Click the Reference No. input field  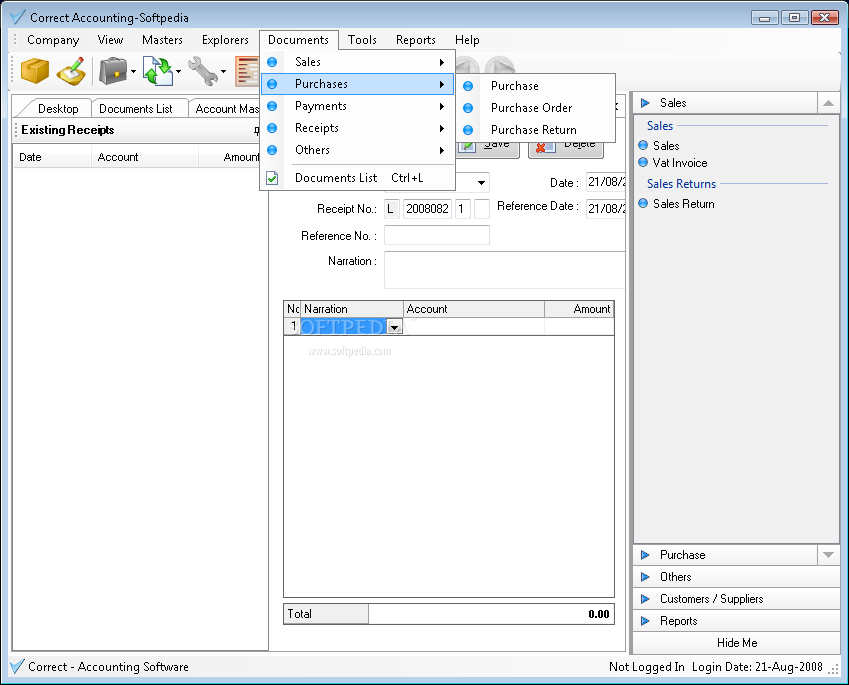[437, 236]
